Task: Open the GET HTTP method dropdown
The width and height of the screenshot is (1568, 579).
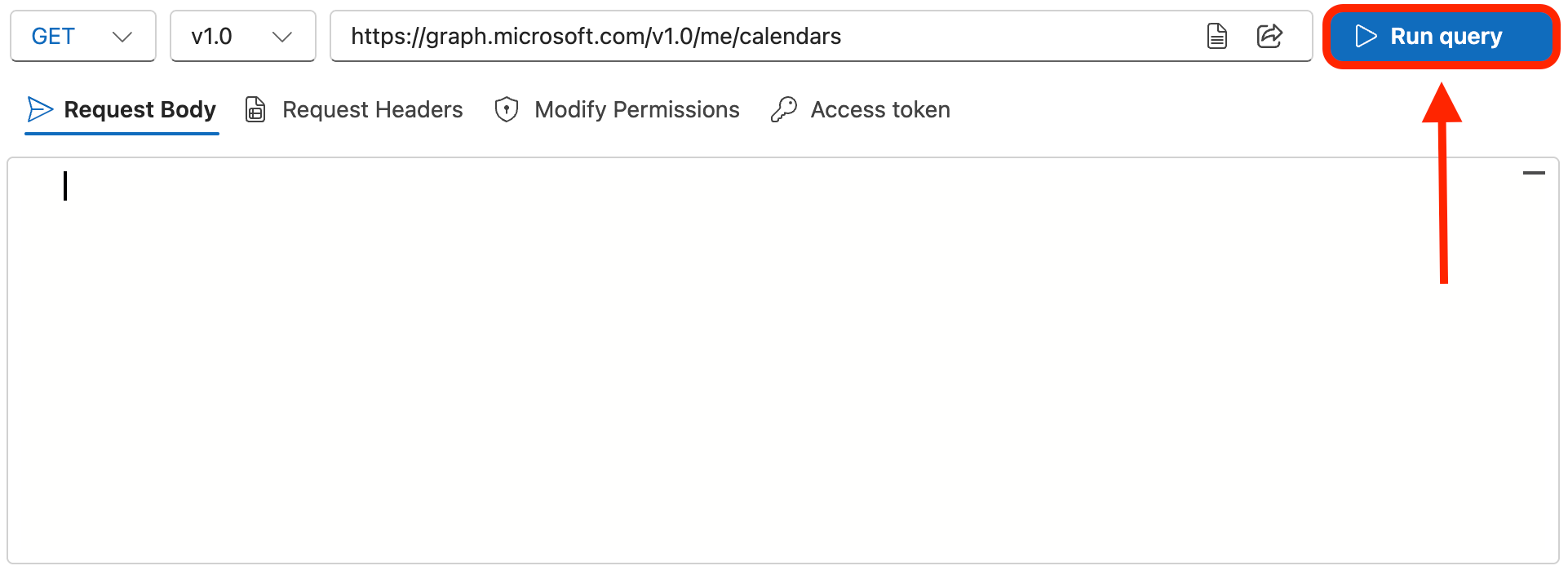Action: pos(82,37)
